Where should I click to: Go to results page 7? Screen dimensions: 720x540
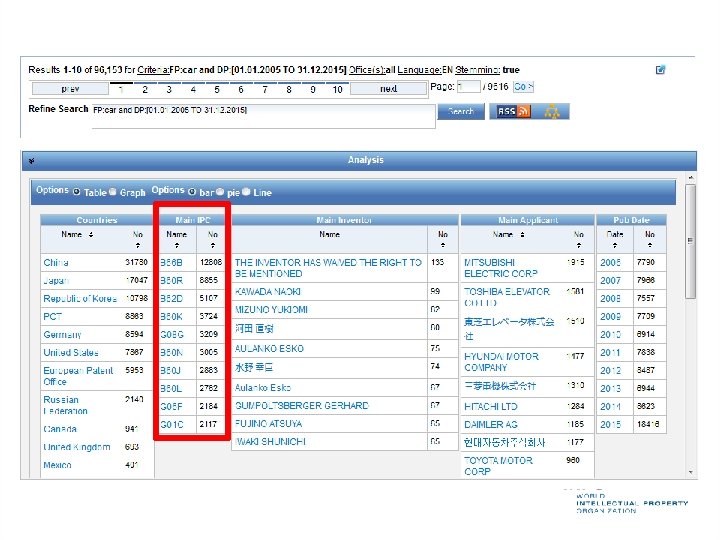pos(265,90)
